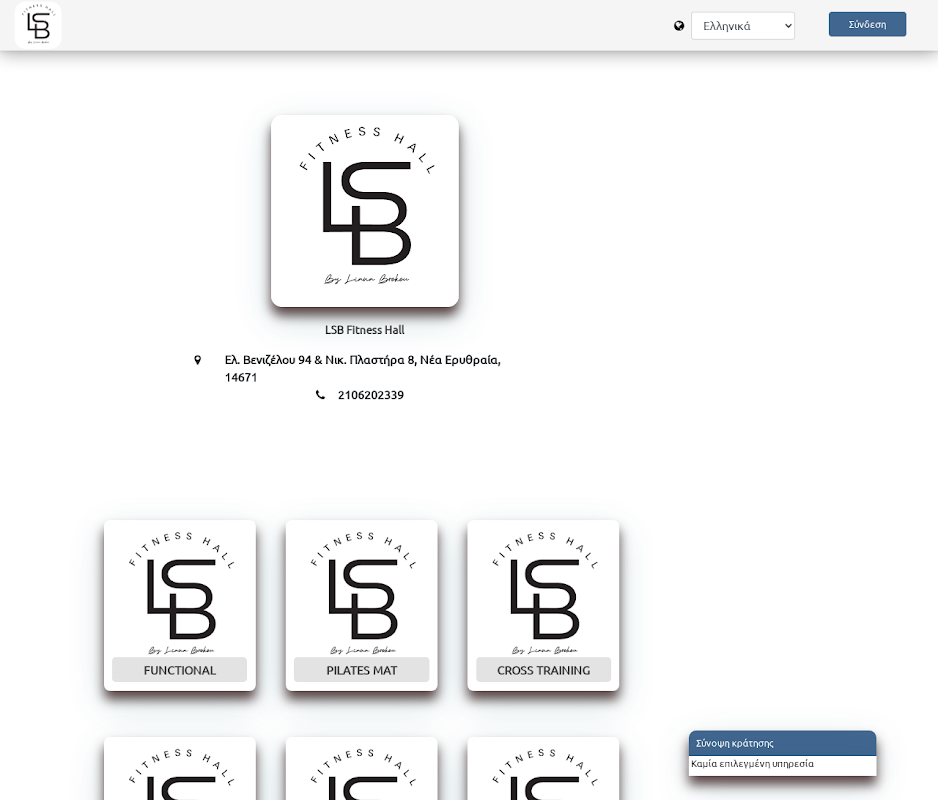This screenshot has width=938, height=800.
Task: Select the FUNCTIONAL service card
Action: [x=180, y=606]
